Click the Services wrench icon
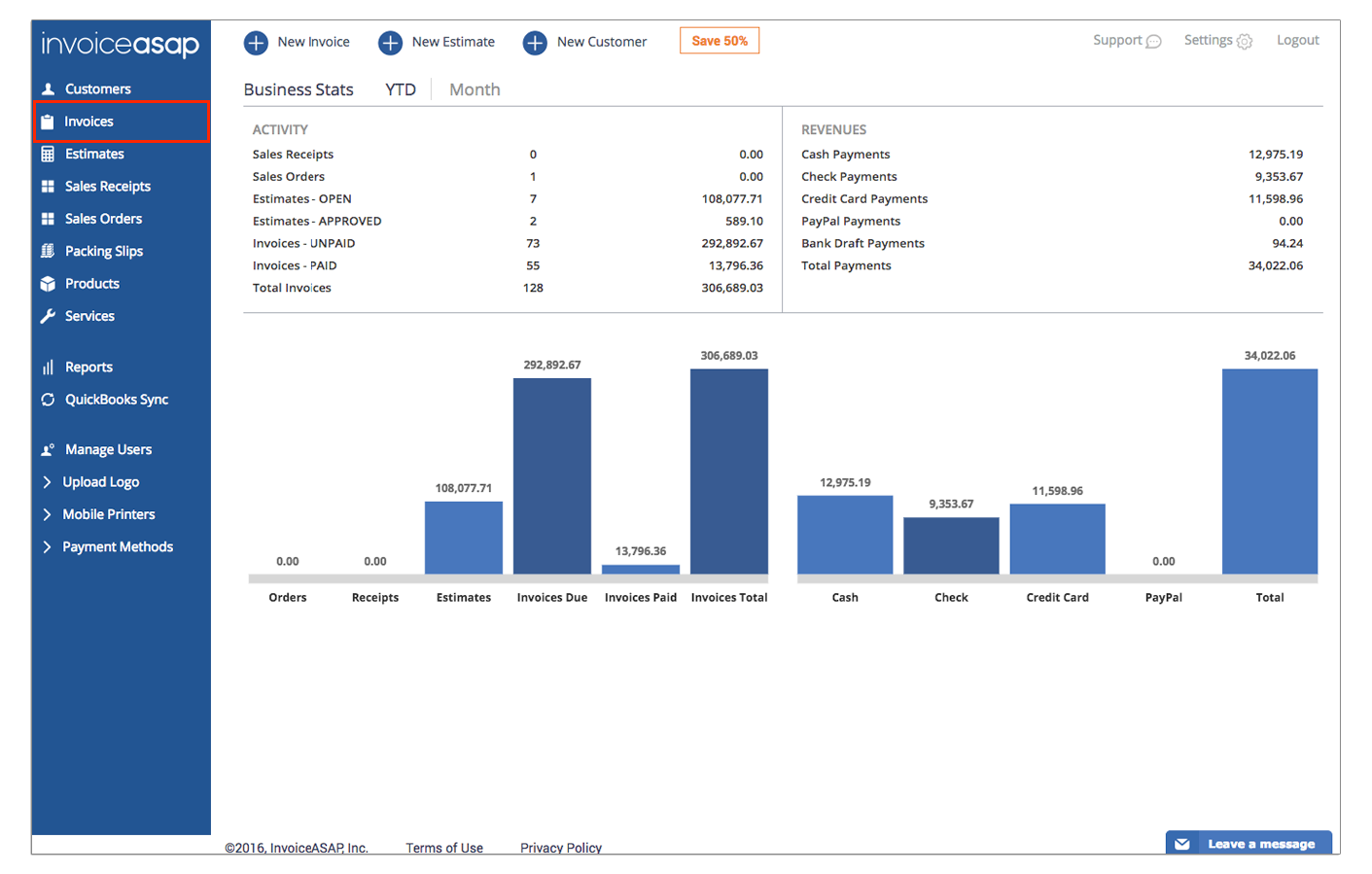Screen dimensions: 1372x874 click(x=48, y=316)
